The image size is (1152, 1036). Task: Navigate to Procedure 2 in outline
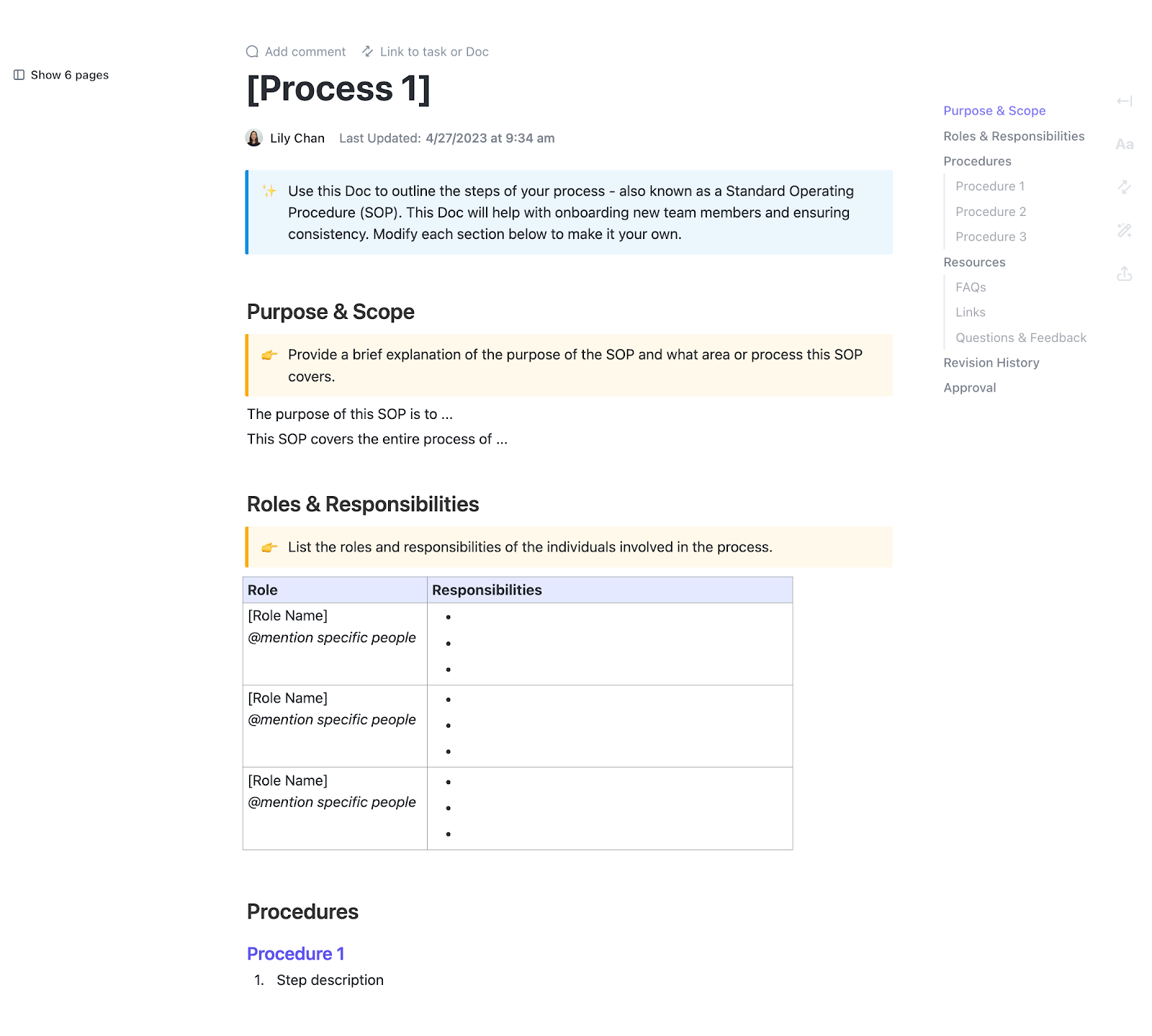point(991,212)
